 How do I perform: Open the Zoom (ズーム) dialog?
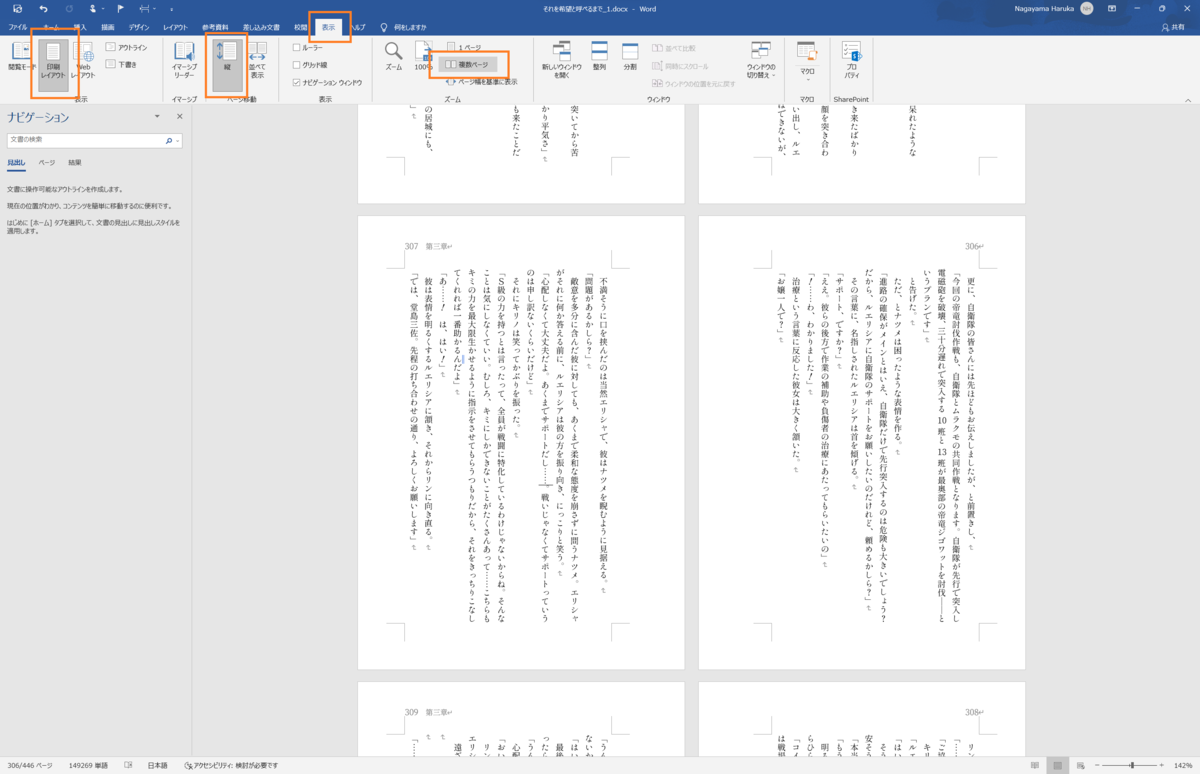(394, 56)
